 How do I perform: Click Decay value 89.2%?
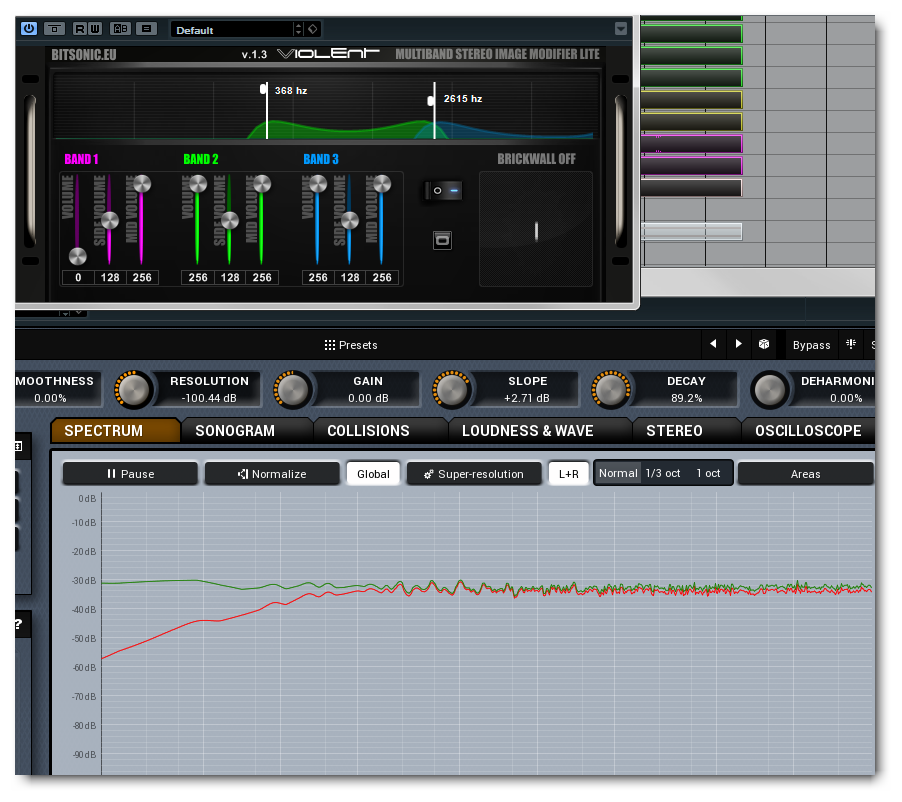[686, 398]
